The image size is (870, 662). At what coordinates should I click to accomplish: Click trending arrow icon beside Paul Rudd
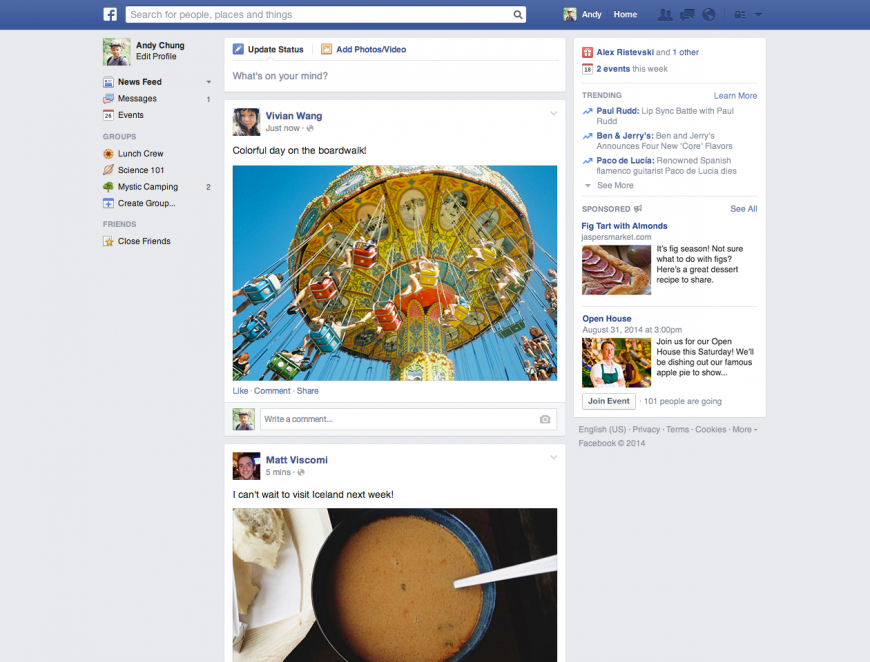coord(587,112)
